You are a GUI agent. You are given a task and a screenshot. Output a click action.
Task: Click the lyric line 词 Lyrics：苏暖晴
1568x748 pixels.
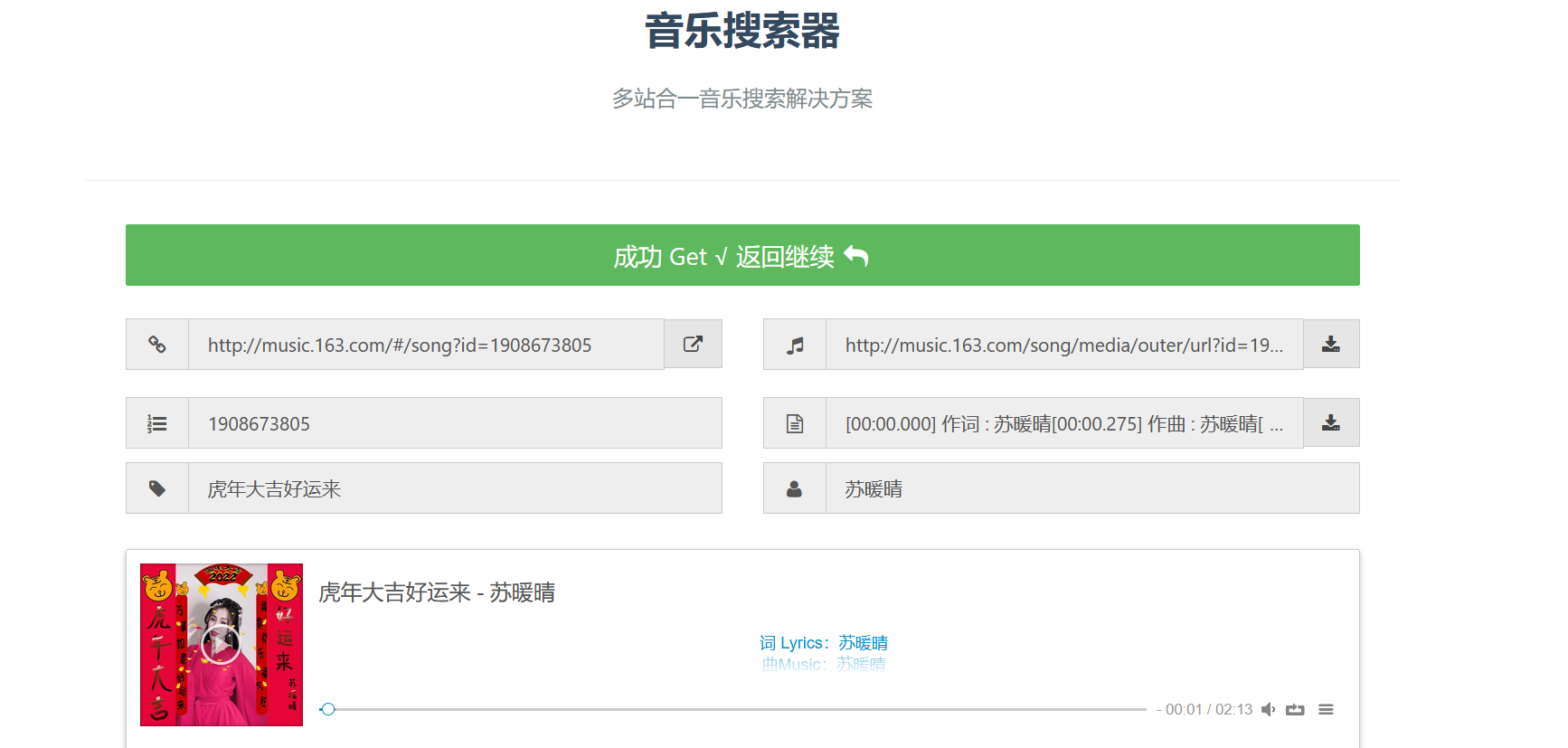click(824, 643)
